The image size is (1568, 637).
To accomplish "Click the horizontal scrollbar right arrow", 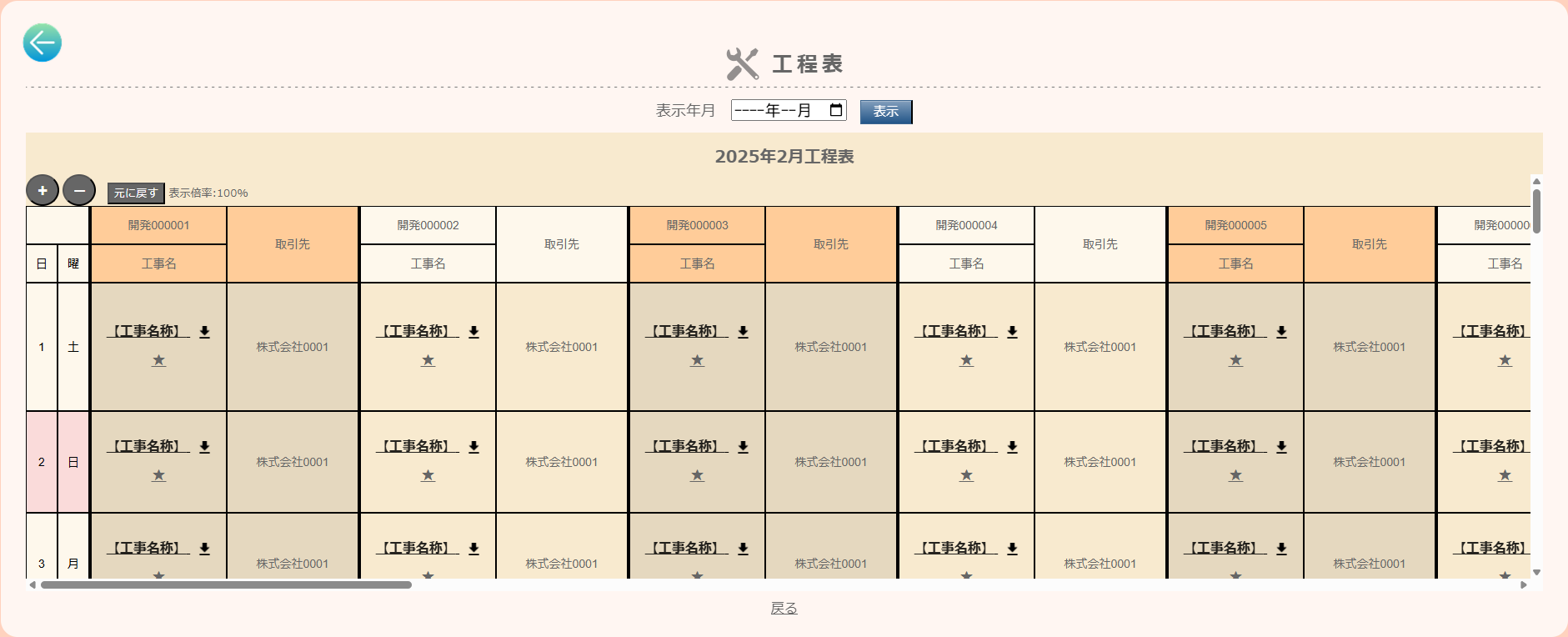I will pos(1524,584).
